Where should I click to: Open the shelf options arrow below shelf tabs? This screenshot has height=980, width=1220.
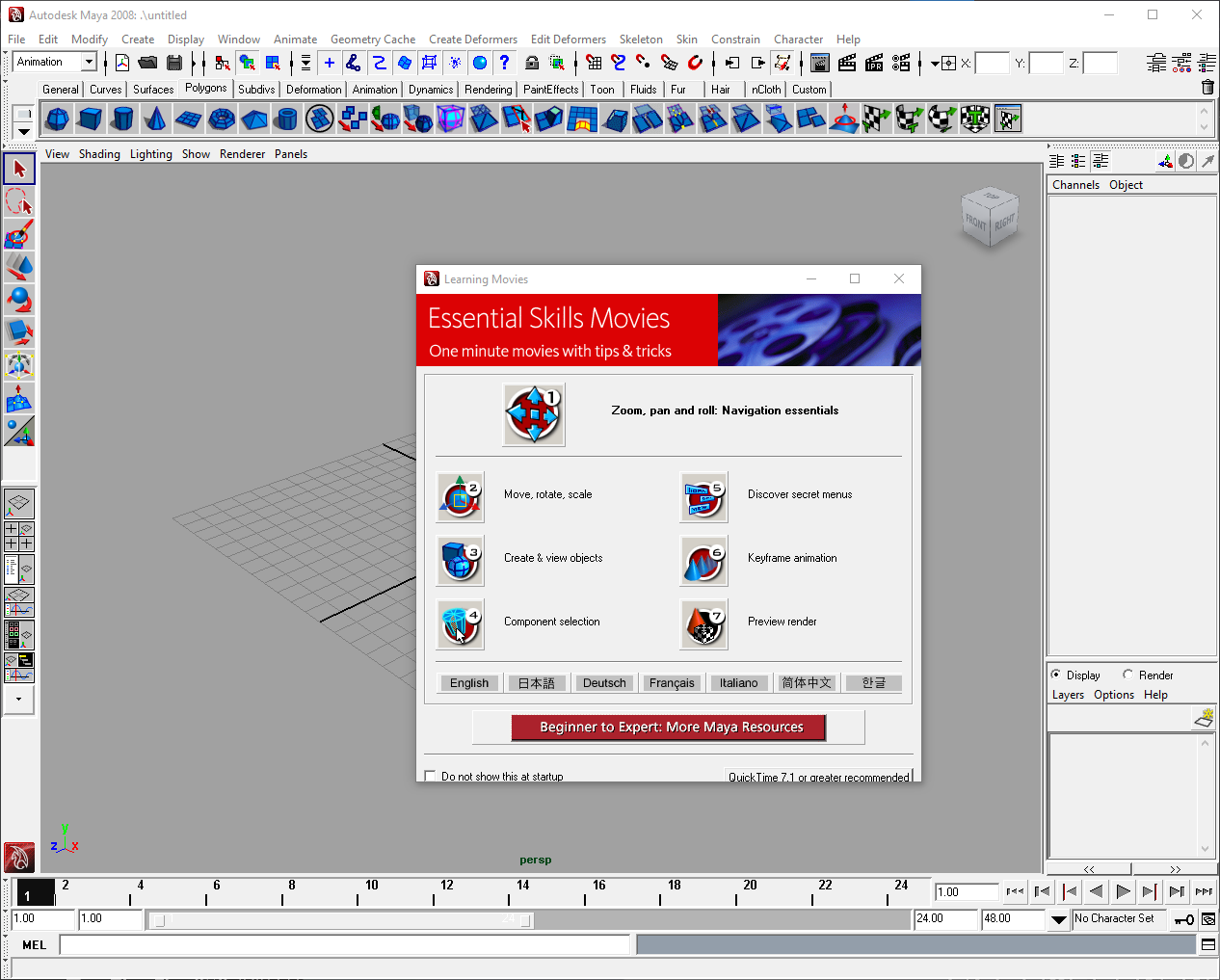[23, 131]
